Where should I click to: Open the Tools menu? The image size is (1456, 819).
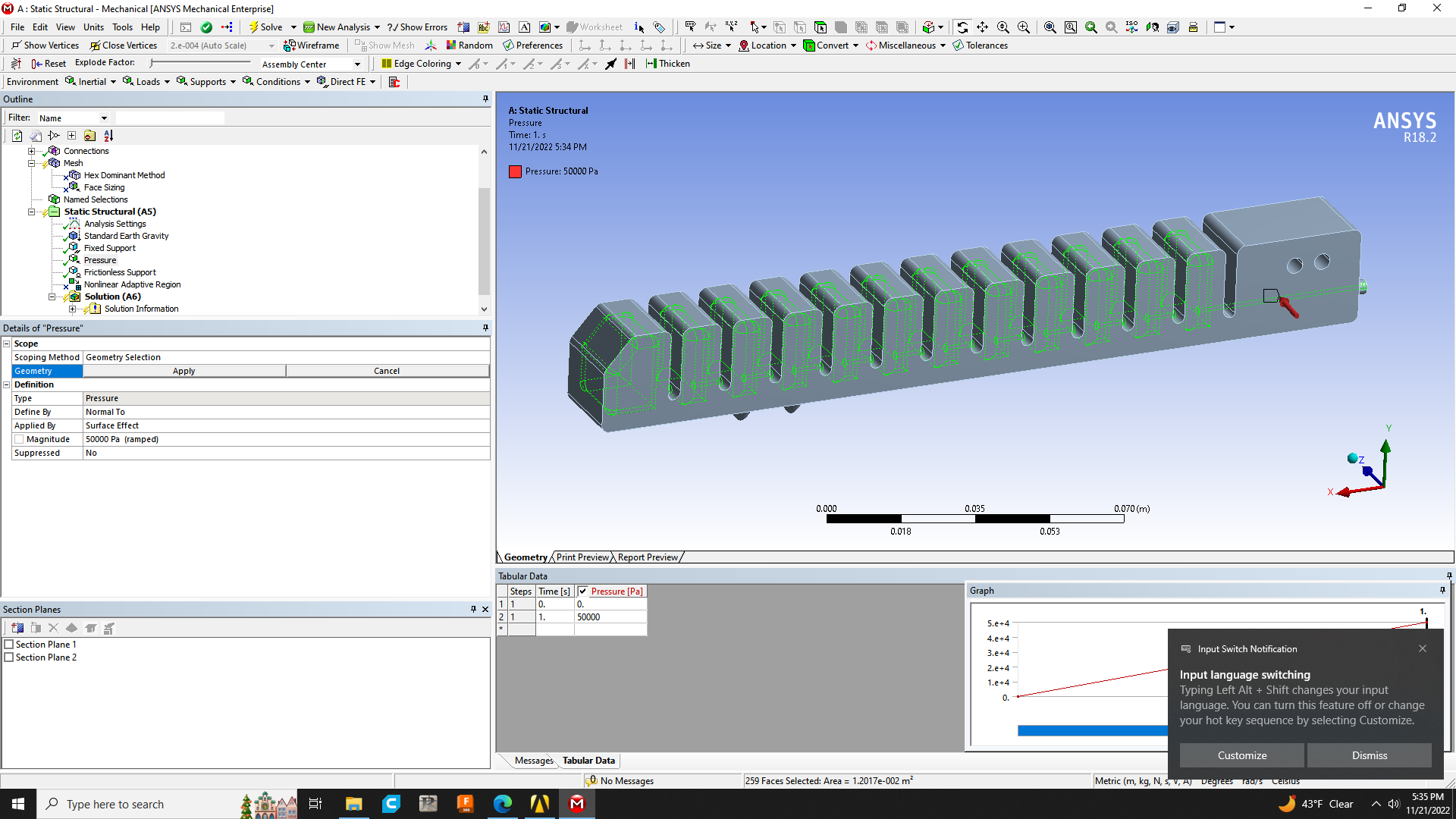[121, 27]
